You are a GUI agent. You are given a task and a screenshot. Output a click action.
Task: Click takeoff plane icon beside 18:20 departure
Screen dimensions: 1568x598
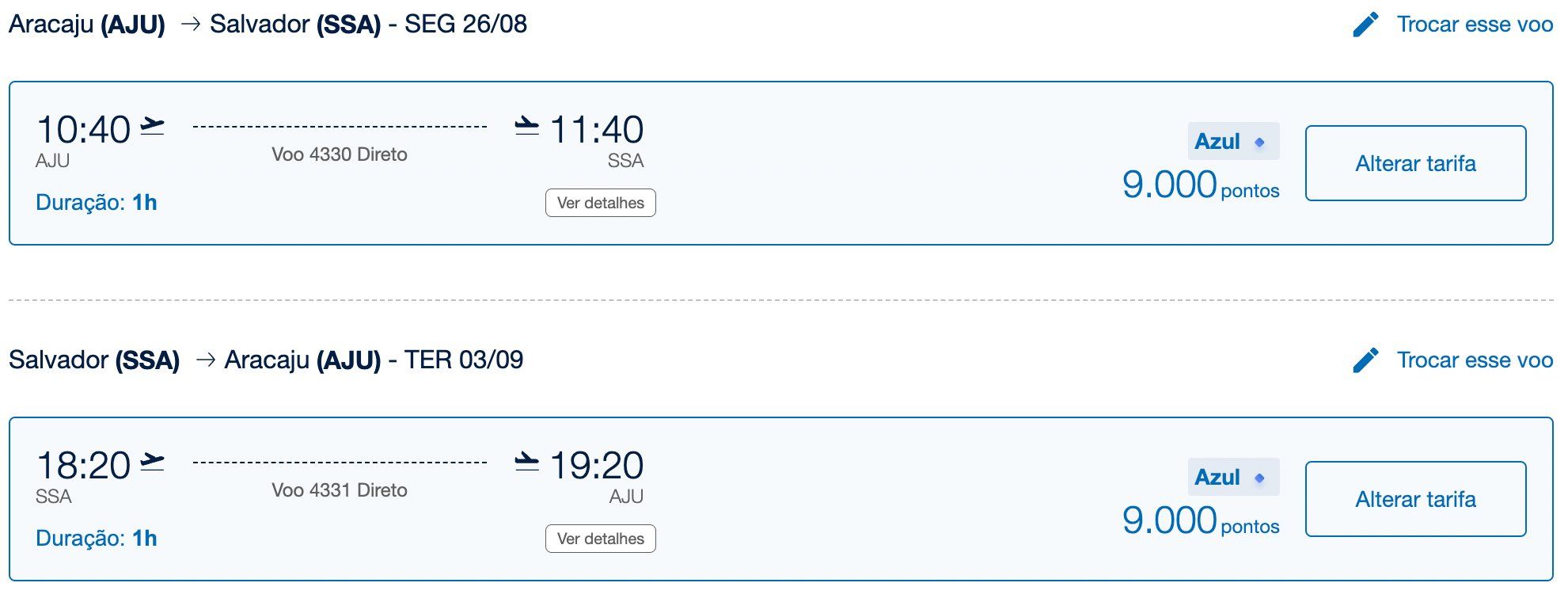click(x=153, y=463)
